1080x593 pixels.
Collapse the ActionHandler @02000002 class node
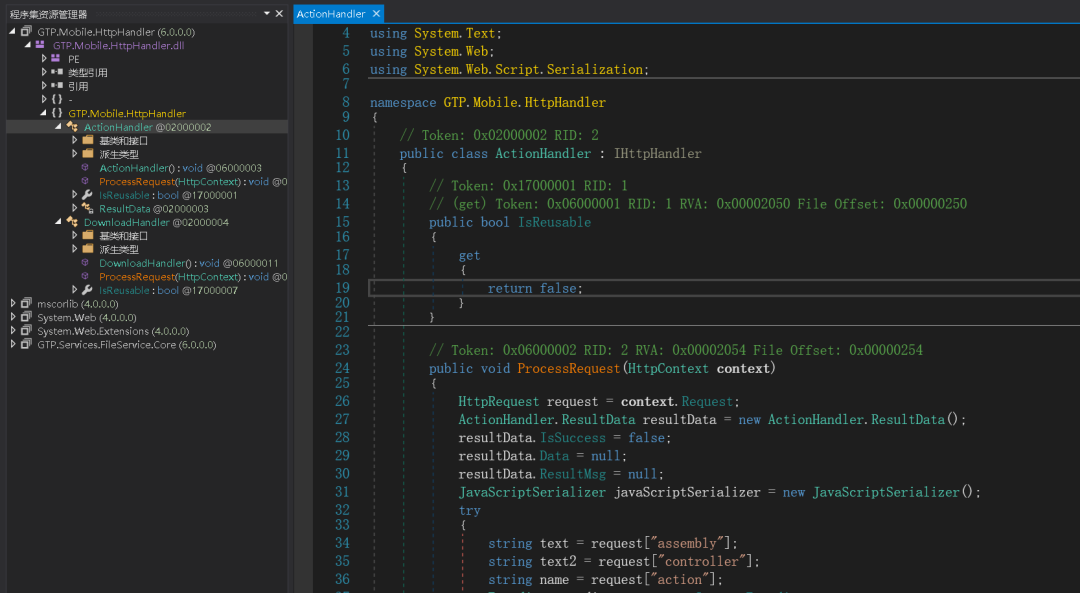[59, 127]
